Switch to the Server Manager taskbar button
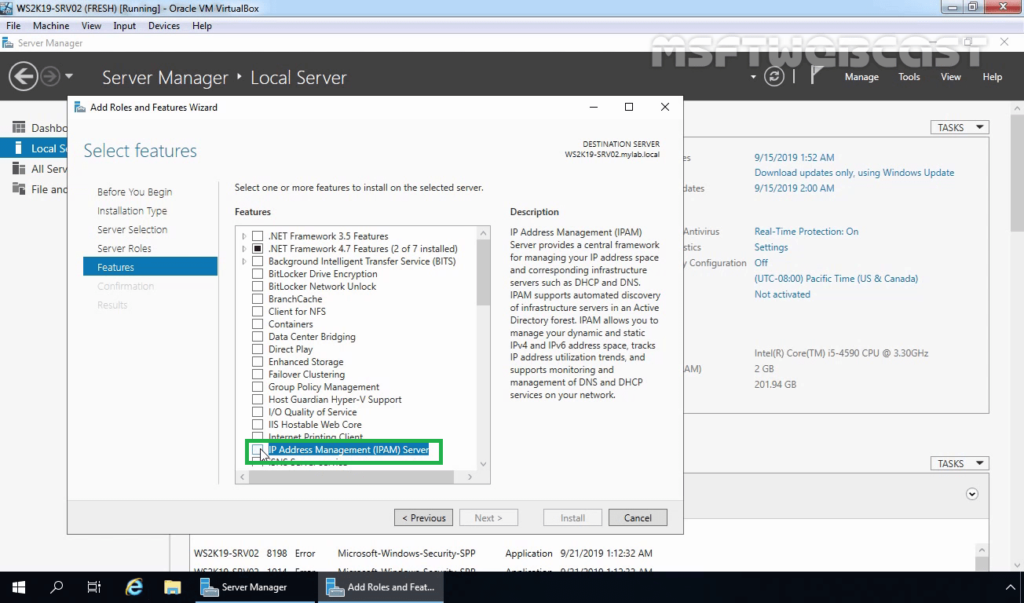This screenshot has width=1024, height=603. (255, 587)
